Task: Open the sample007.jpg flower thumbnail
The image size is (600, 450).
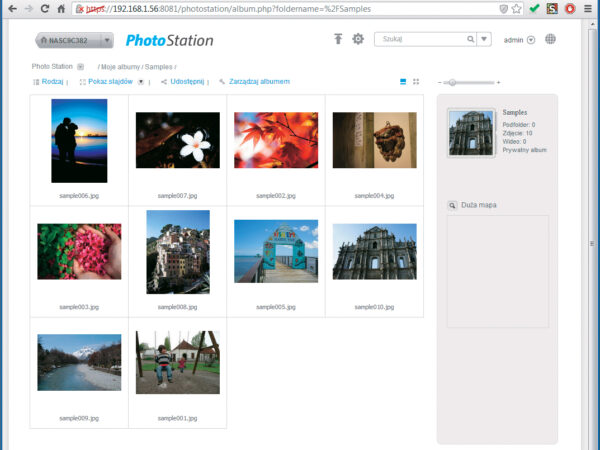Action: pos(177,140)
